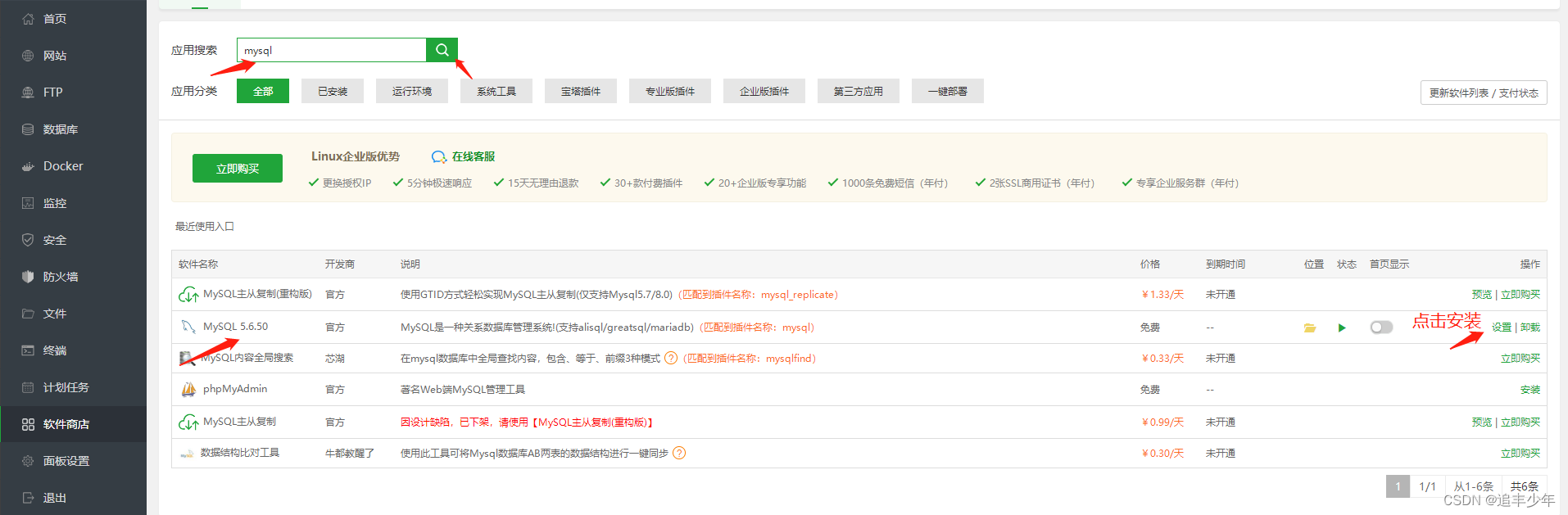Screen dimensions: 1568x515
Task: Click the 价格 column header
Action: (1150, 264)
